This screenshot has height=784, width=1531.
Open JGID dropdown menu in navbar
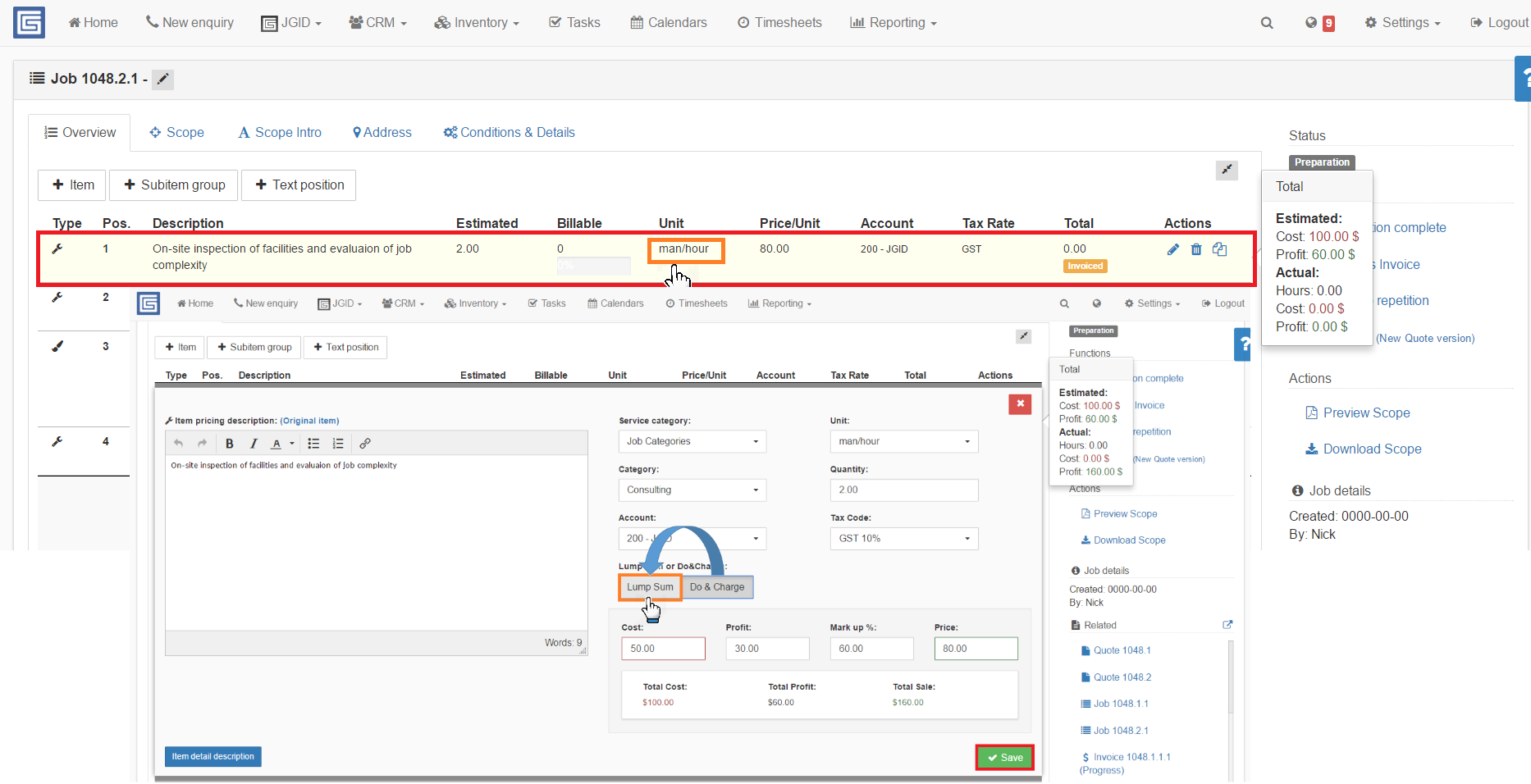(x=291, y=23)
